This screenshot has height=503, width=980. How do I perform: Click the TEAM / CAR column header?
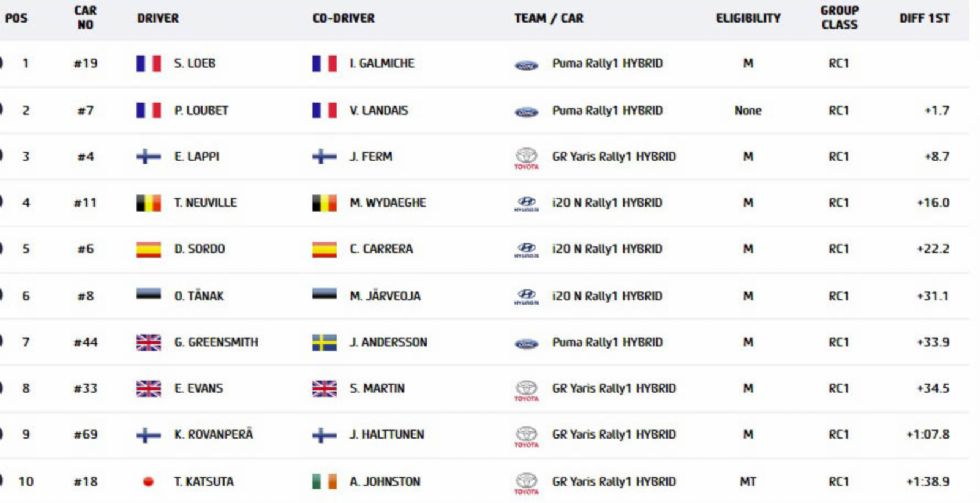coord(549,18)
